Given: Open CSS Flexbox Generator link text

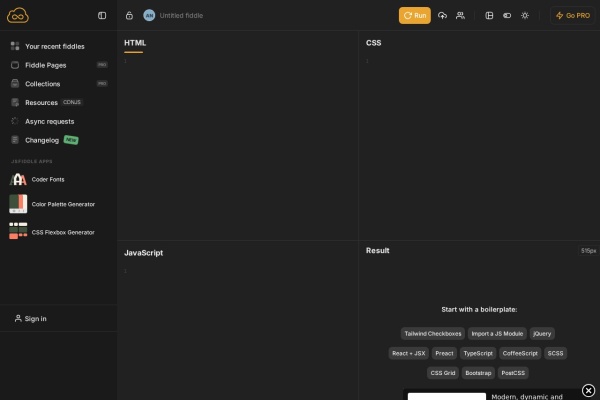Looking at the screenshot, I should [x=63, y=232].
